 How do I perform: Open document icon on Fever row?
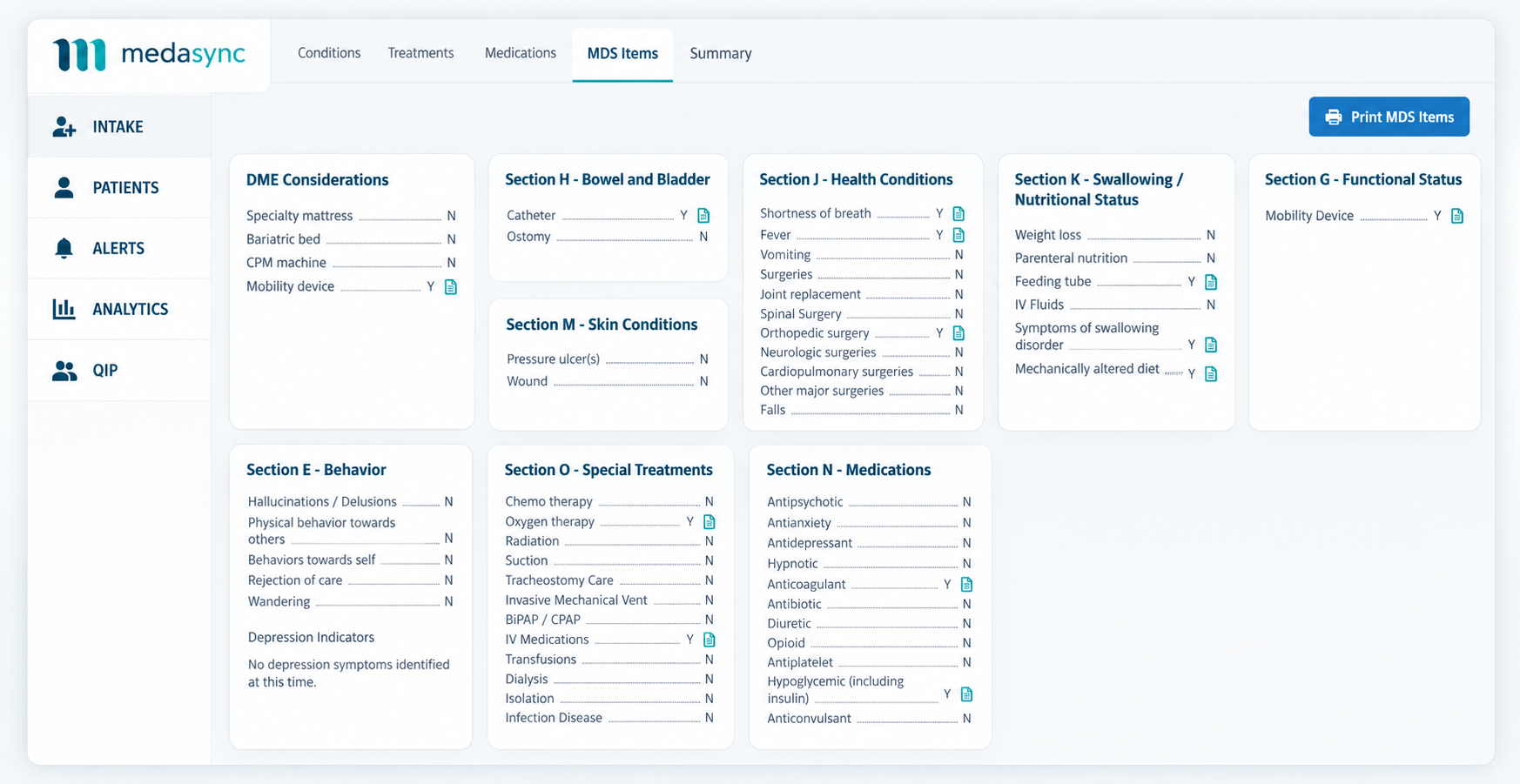tap(958, 235)
